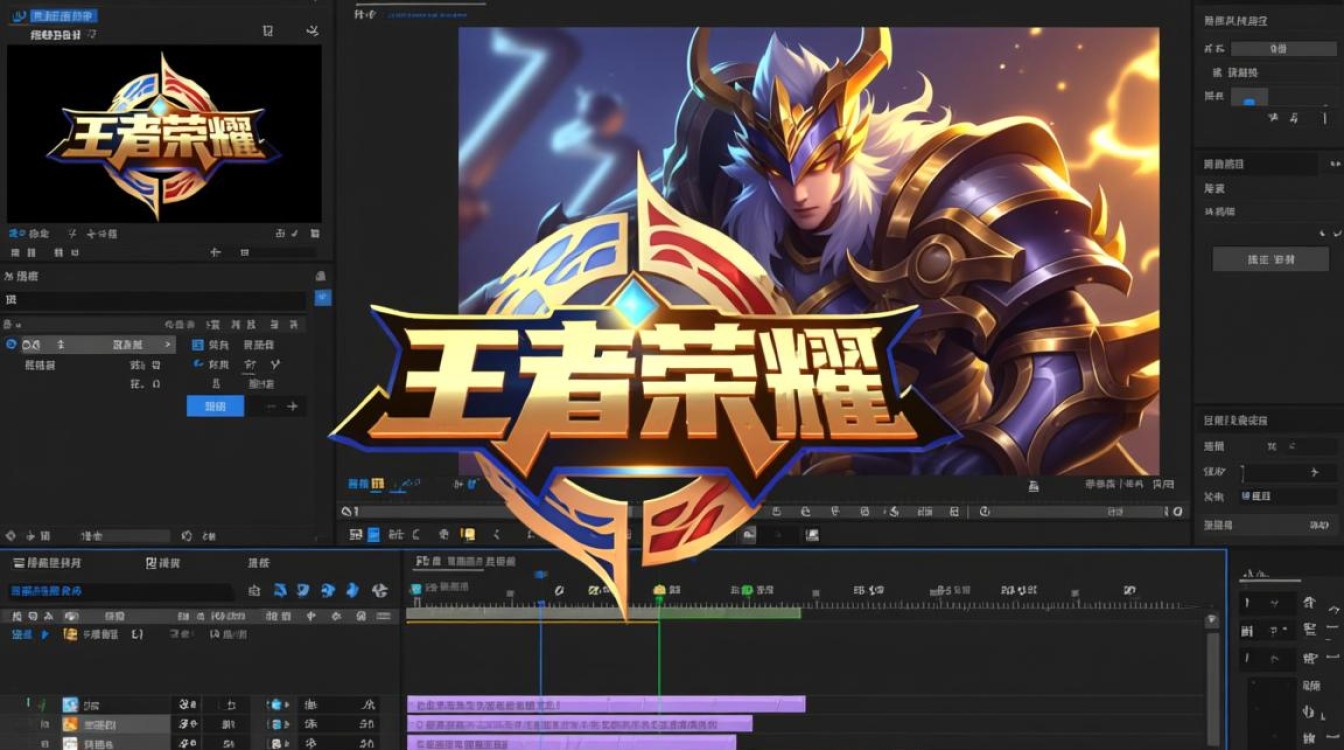Viewport: 1344px width, 750px height.
Task: Focus the search field in the project panel
Action: 155,300
